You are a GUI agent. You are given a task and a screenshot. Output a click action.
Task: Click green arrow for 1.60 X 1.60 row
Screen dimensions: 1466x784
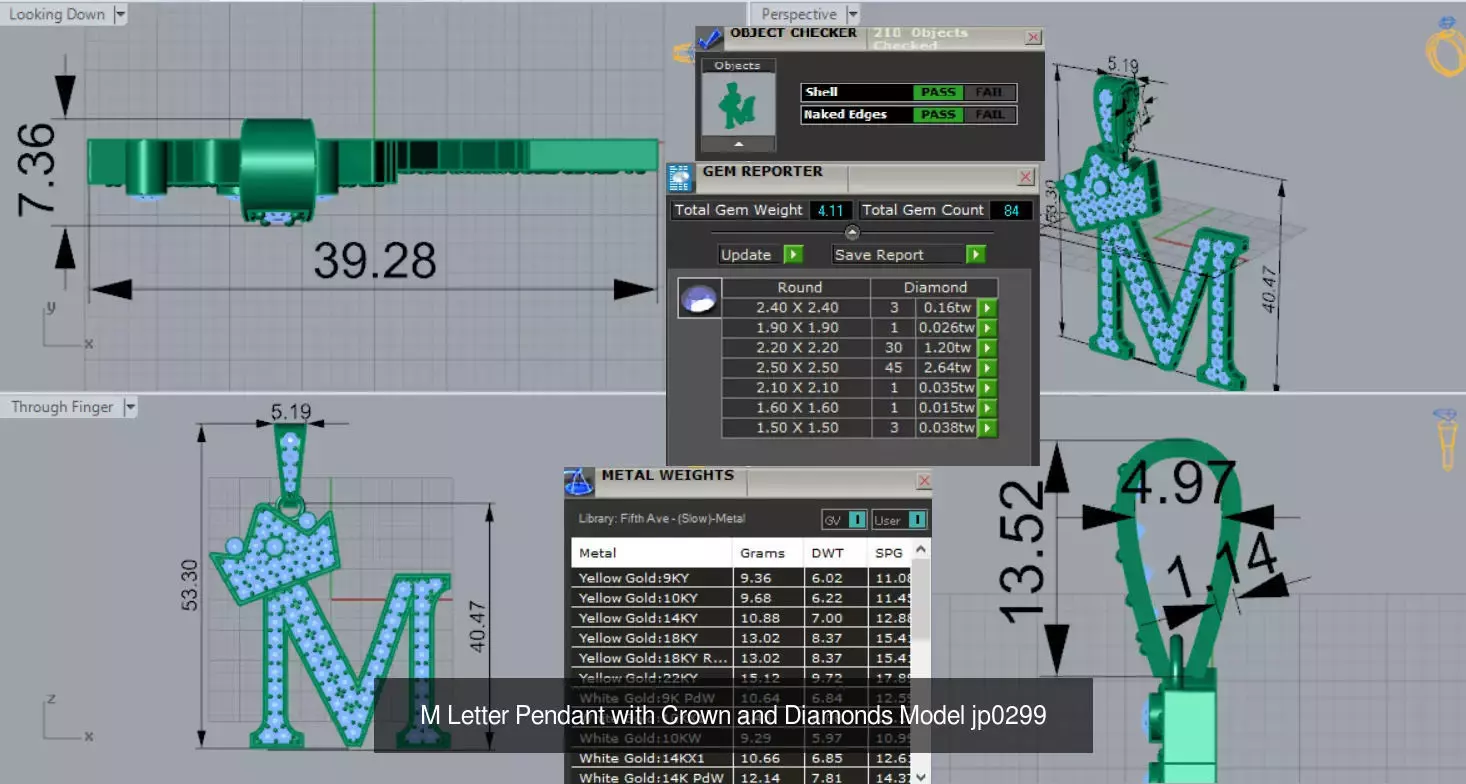point(987,408)
